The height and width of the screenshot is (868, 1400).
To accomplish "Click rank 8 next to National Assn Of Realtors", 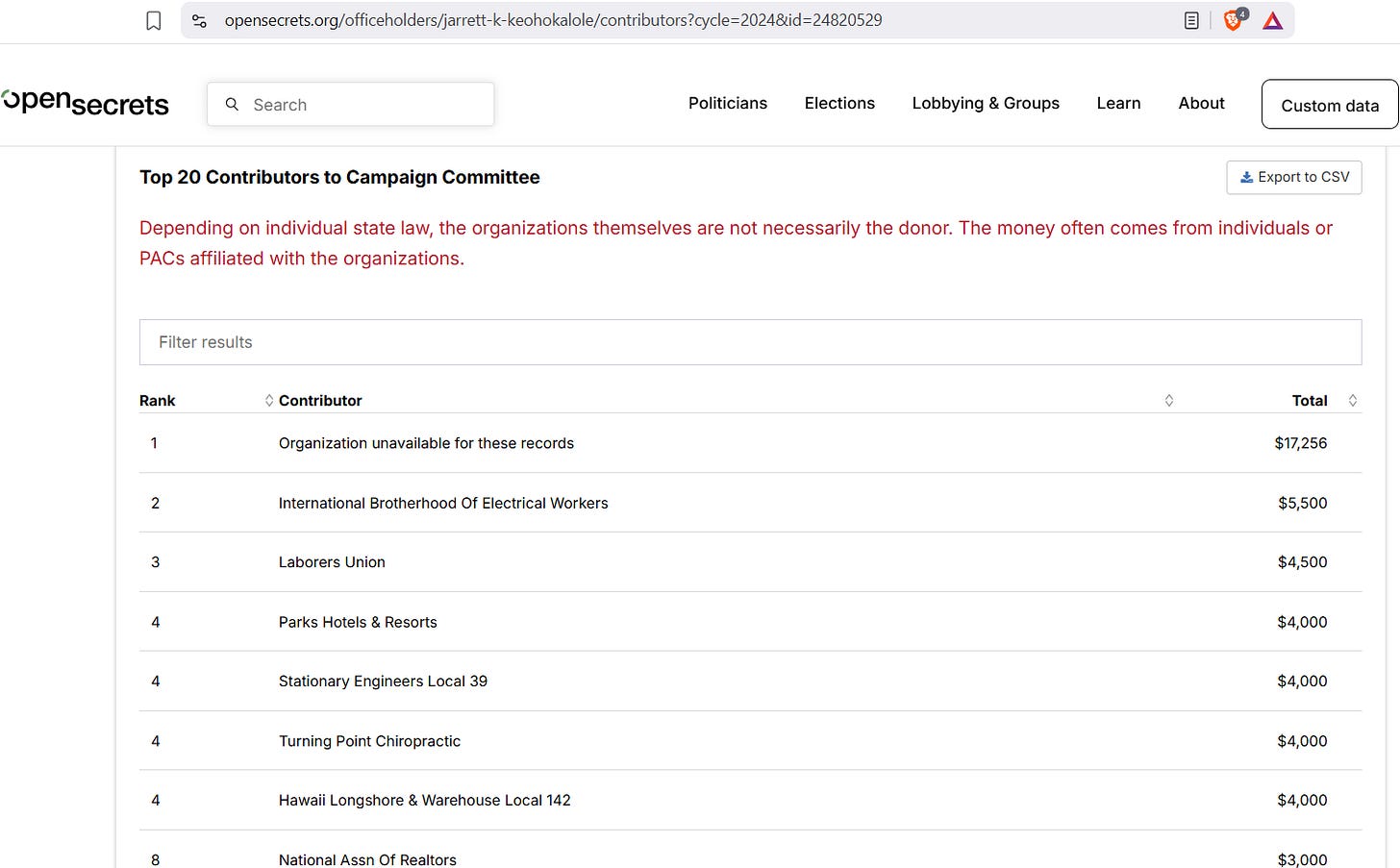I will 155,859.
